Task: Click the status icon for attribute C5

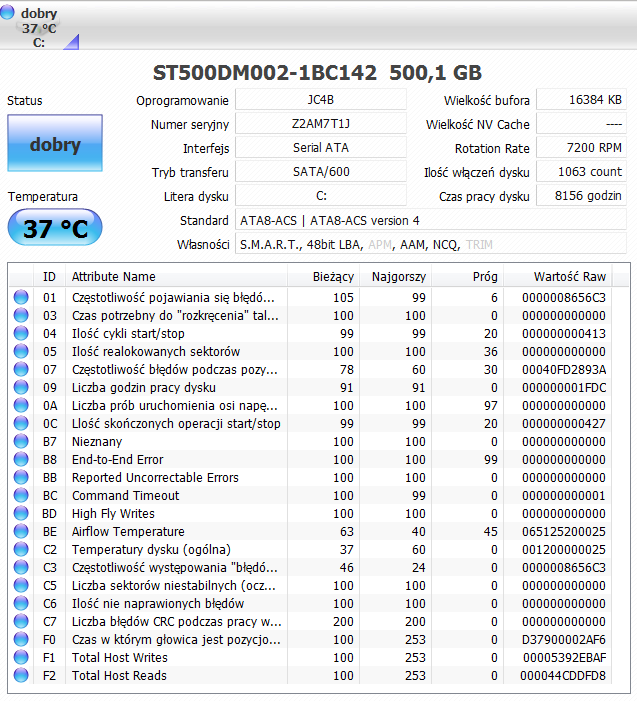Action: 21,585
